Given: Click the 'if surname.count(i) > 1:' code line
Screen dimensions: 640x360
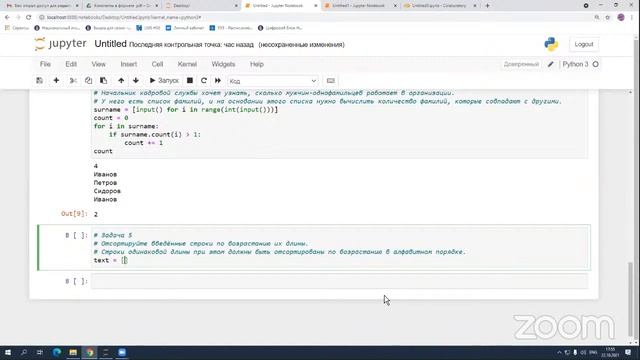Looking at the screenshot, I should pyautogui.click(x=154, y=134).
